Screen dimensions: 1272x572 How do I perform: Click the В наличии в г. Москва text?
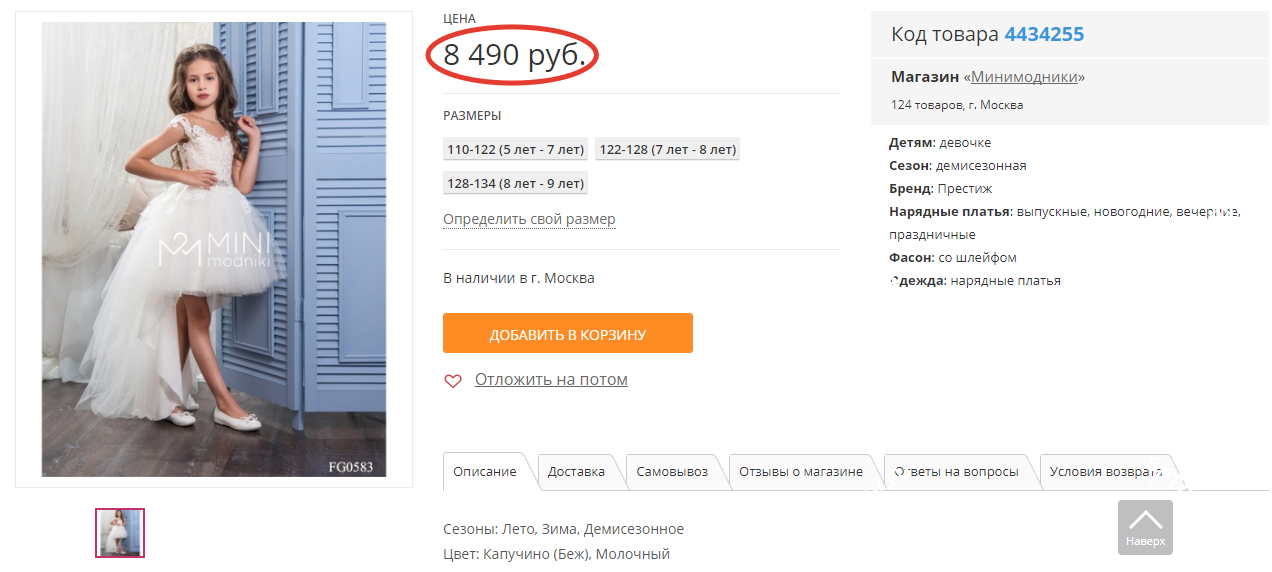[x=519, y=278]
